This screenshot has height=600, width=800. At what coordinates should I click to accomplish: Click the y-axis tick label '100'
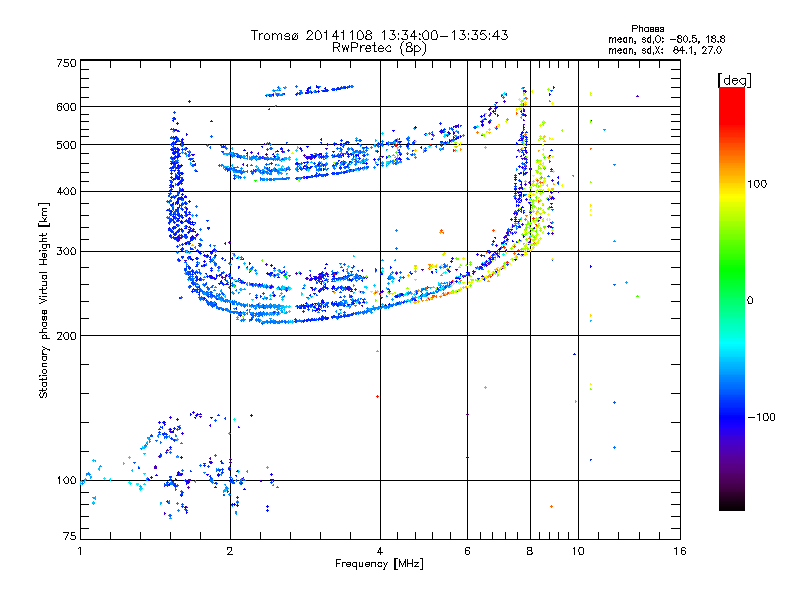[66, 480]
